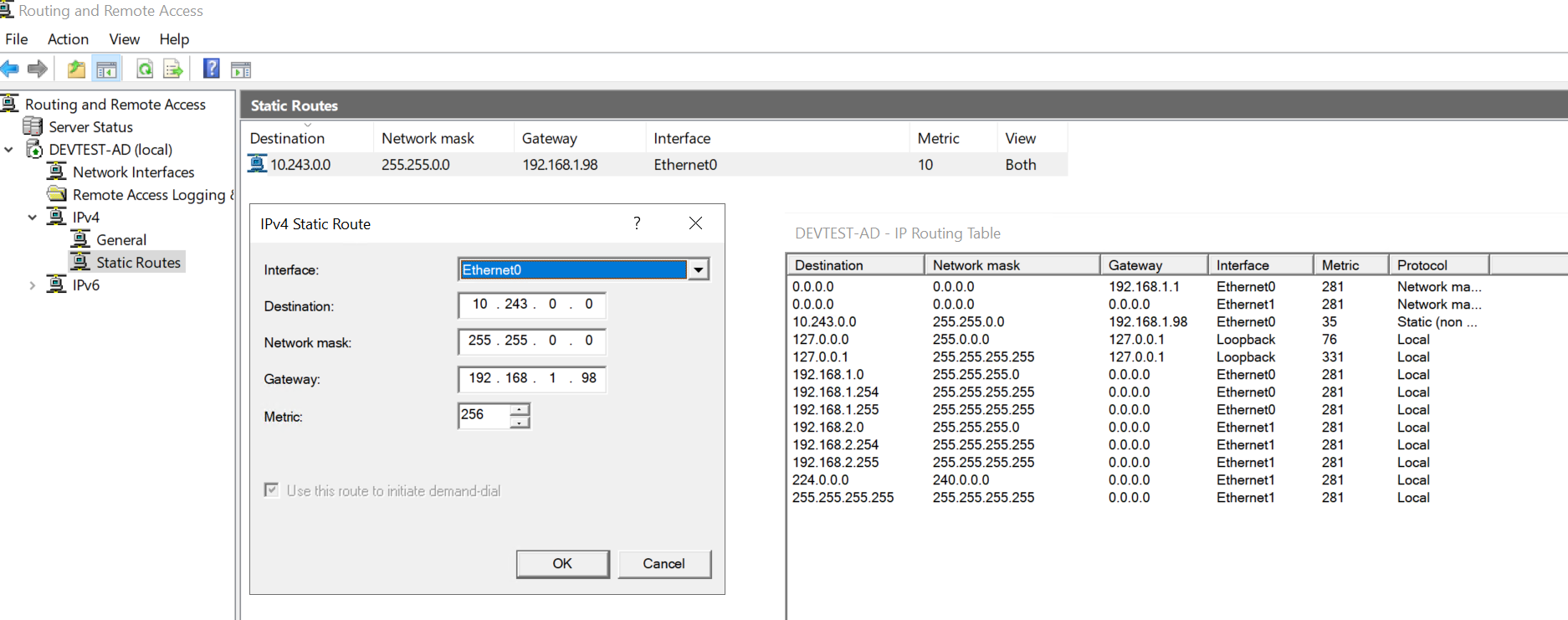Sort Static Routes by Metric column
The width and height of the screenshot is (1568, 620).
point(953,138)
